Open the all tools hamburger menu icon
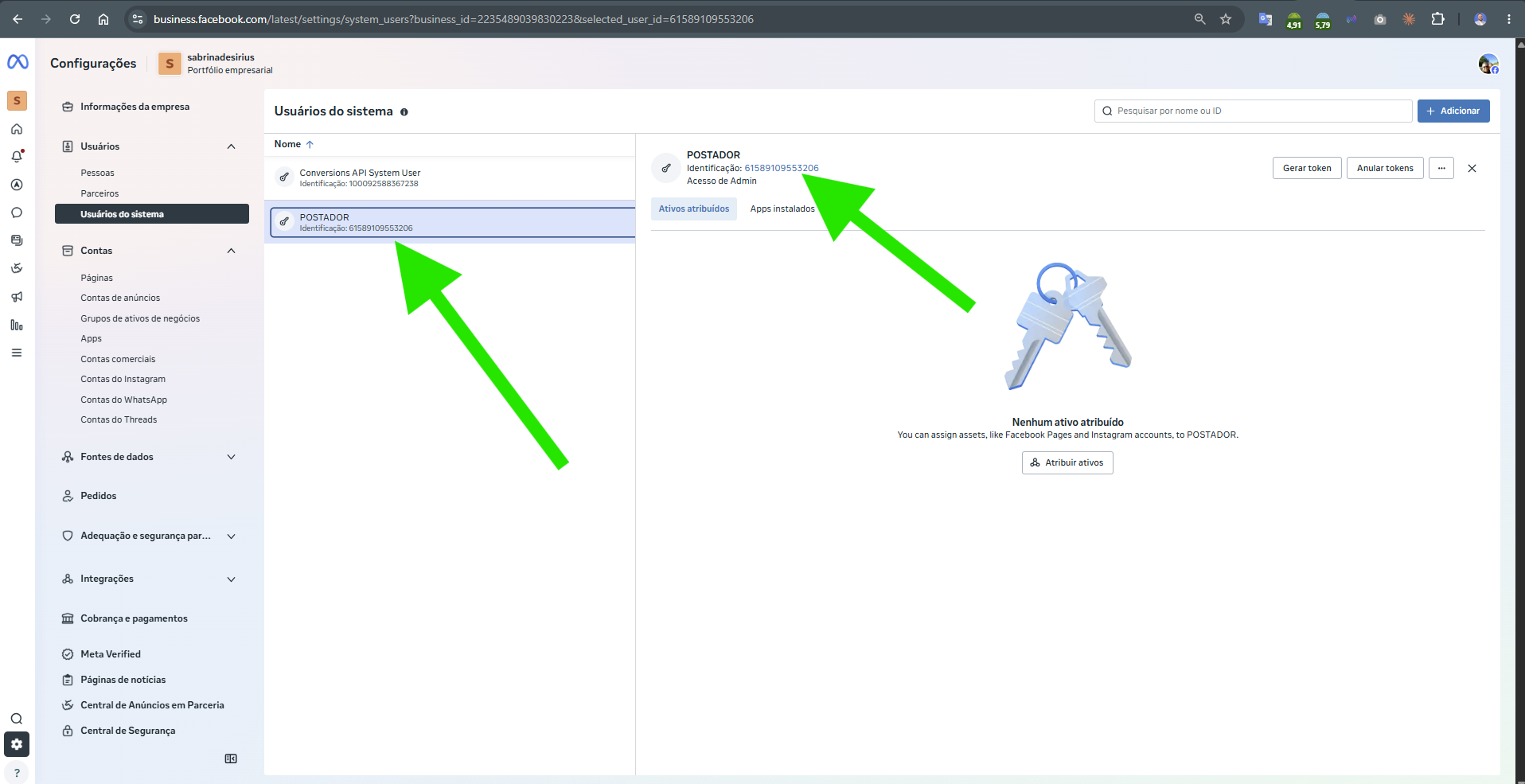The image size is (1525, 784). [x=17, y=353]
